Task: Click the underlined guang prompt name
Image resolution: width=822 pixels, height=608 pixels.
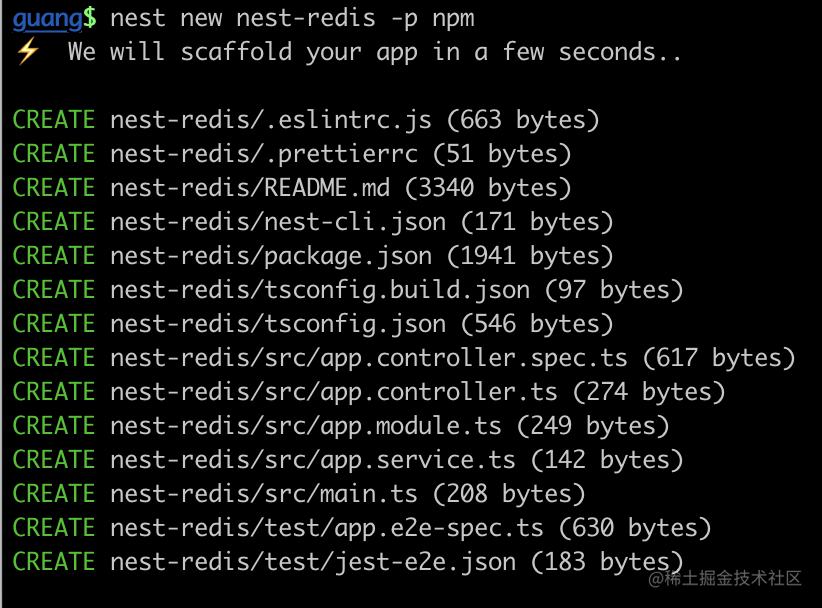Action: click(x=47, y=17)
